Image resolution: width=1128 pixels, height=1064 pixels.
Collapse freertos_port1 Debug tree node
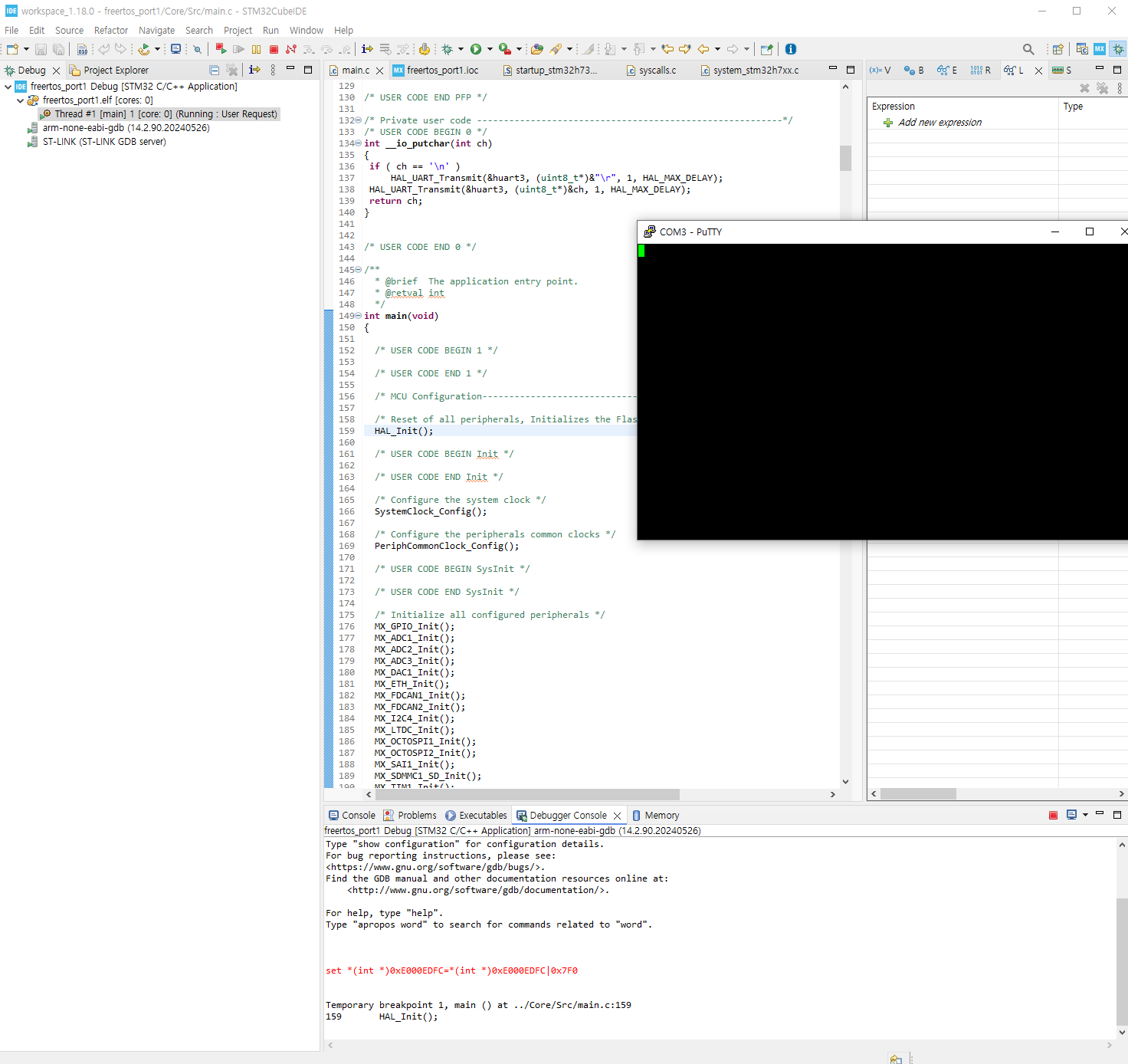8,87
